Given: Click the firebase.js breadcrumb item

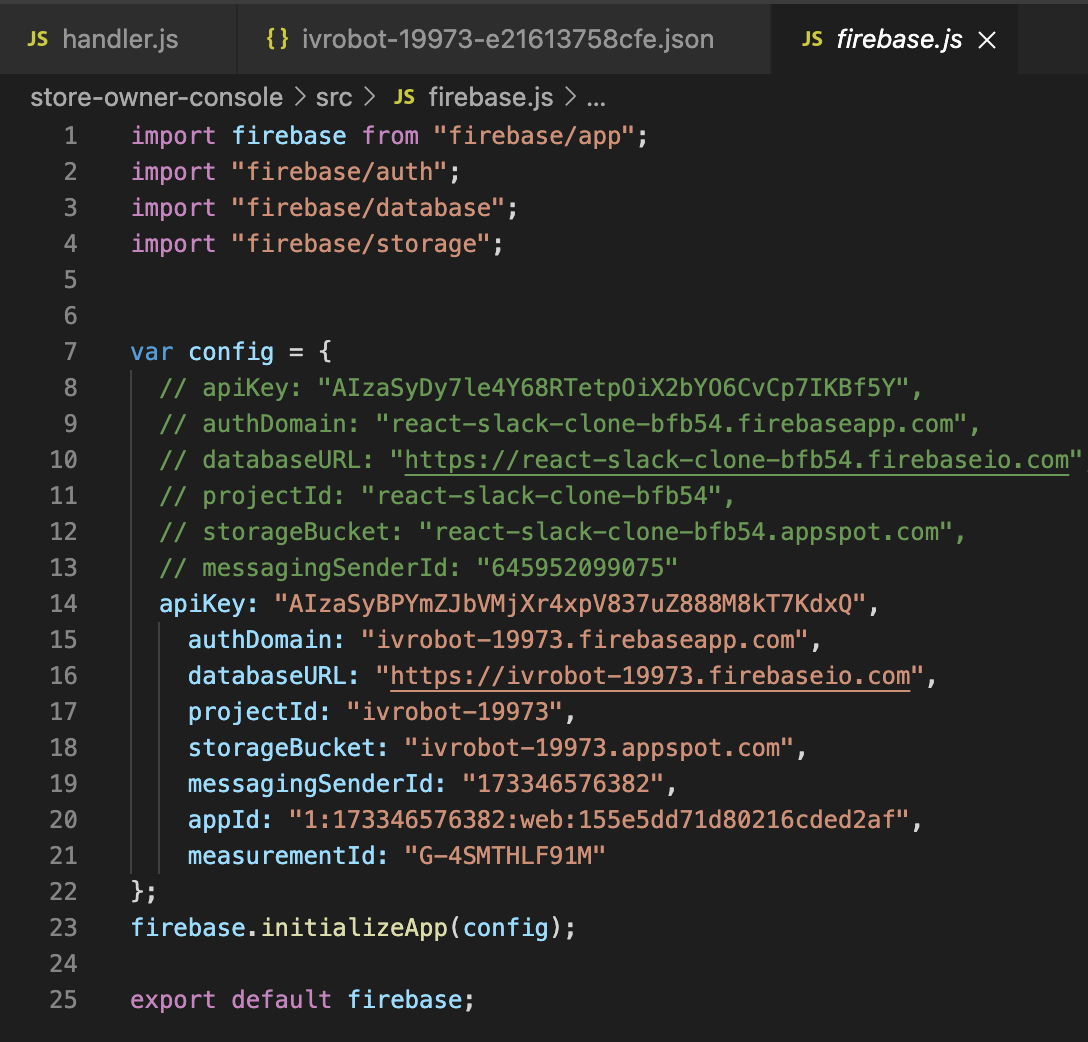Looking at the screenshot, I should [x=491, y=97].
